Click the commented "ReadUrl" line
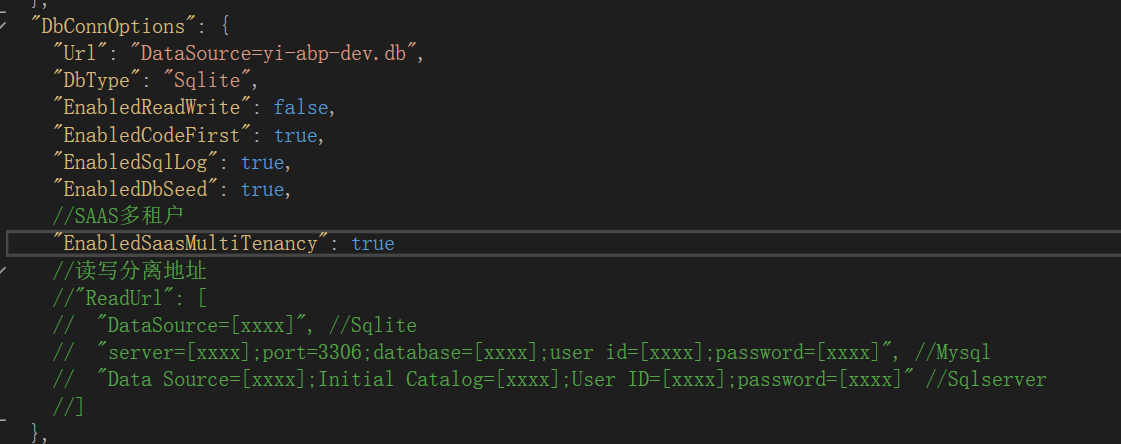1121x444 pixels. (x=130, y=298)
